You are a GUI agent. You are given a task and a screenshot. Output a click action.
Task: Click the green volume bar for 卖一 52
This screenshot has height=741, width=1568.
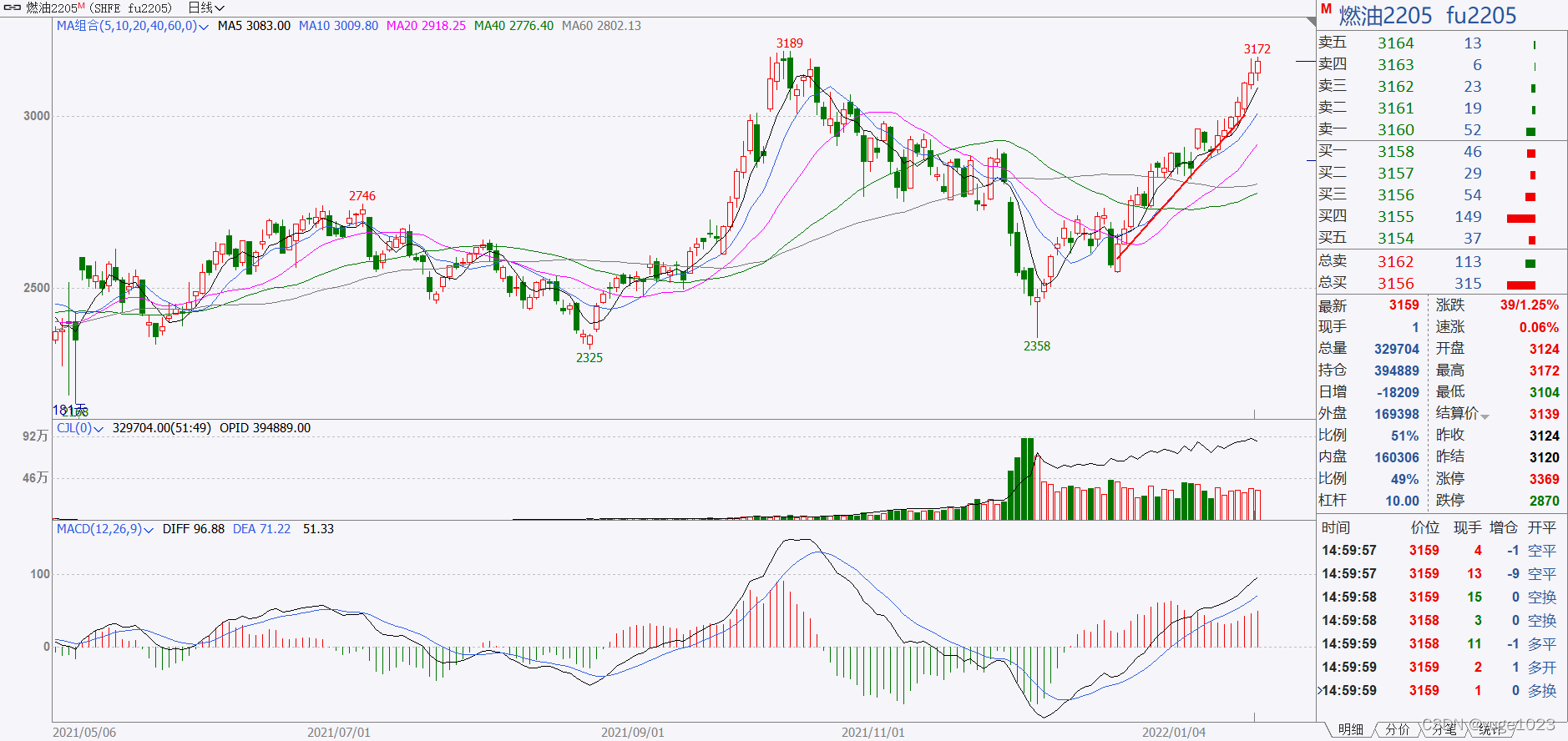pos(1531,132)
